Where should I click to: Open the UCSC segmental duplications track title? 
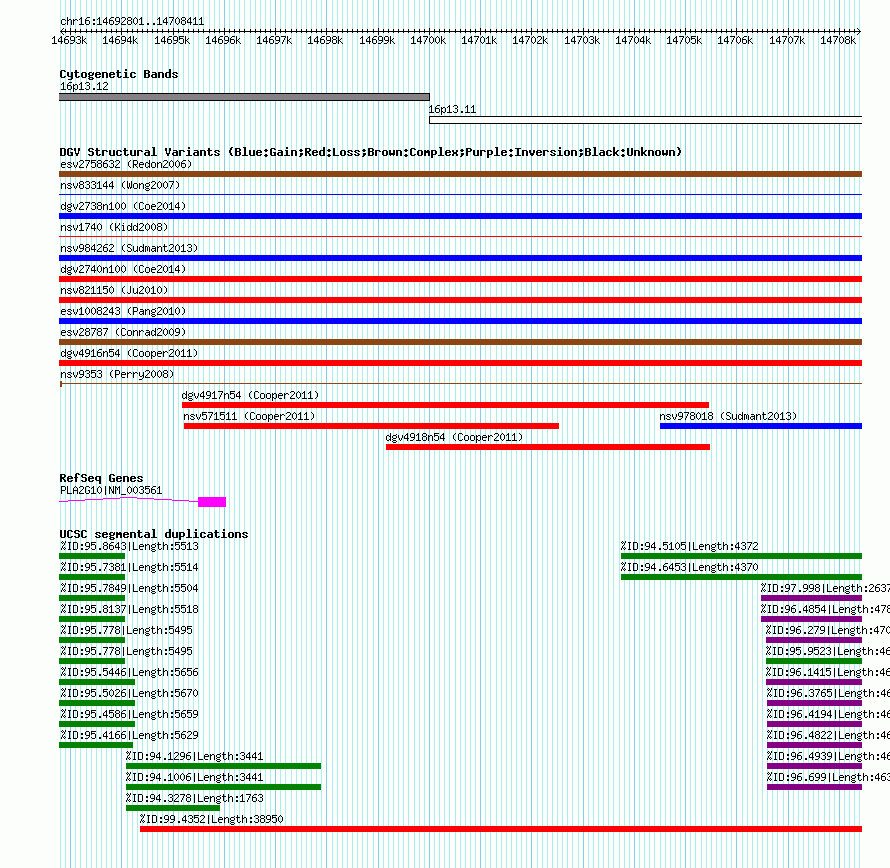pos(154,534)
